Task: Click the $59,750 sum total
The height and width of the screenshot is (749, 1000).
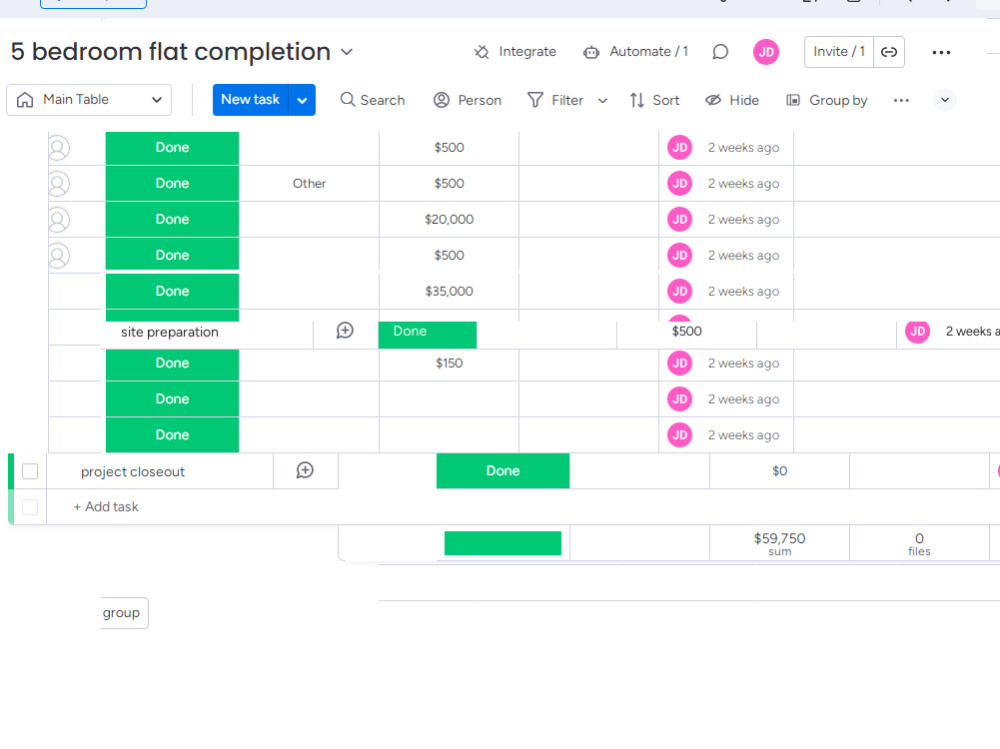Action: click(779, 544)
